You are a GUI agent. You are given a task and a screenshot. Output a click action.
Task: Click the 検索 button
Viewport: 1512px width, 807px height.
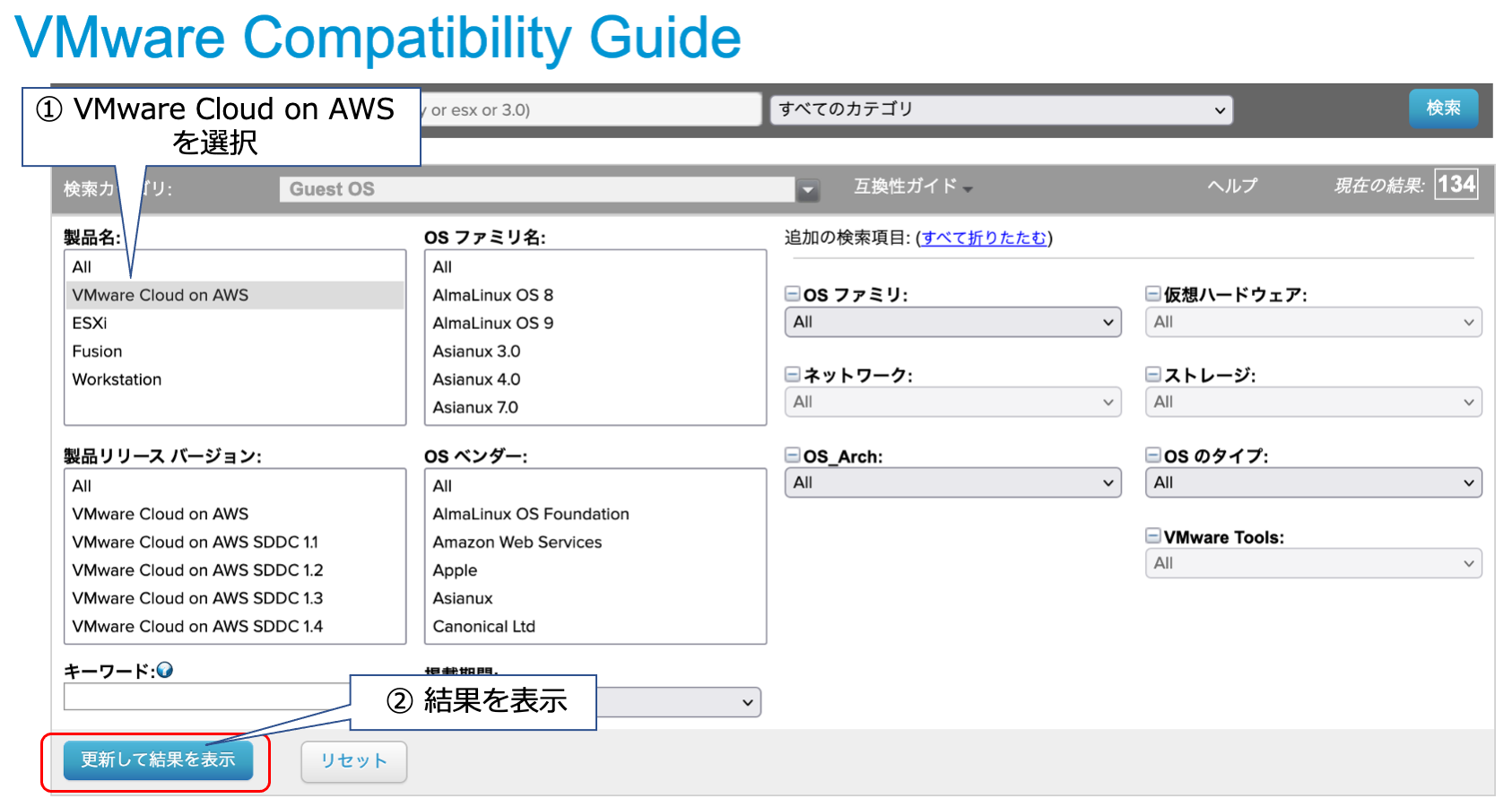point(1444,108)
